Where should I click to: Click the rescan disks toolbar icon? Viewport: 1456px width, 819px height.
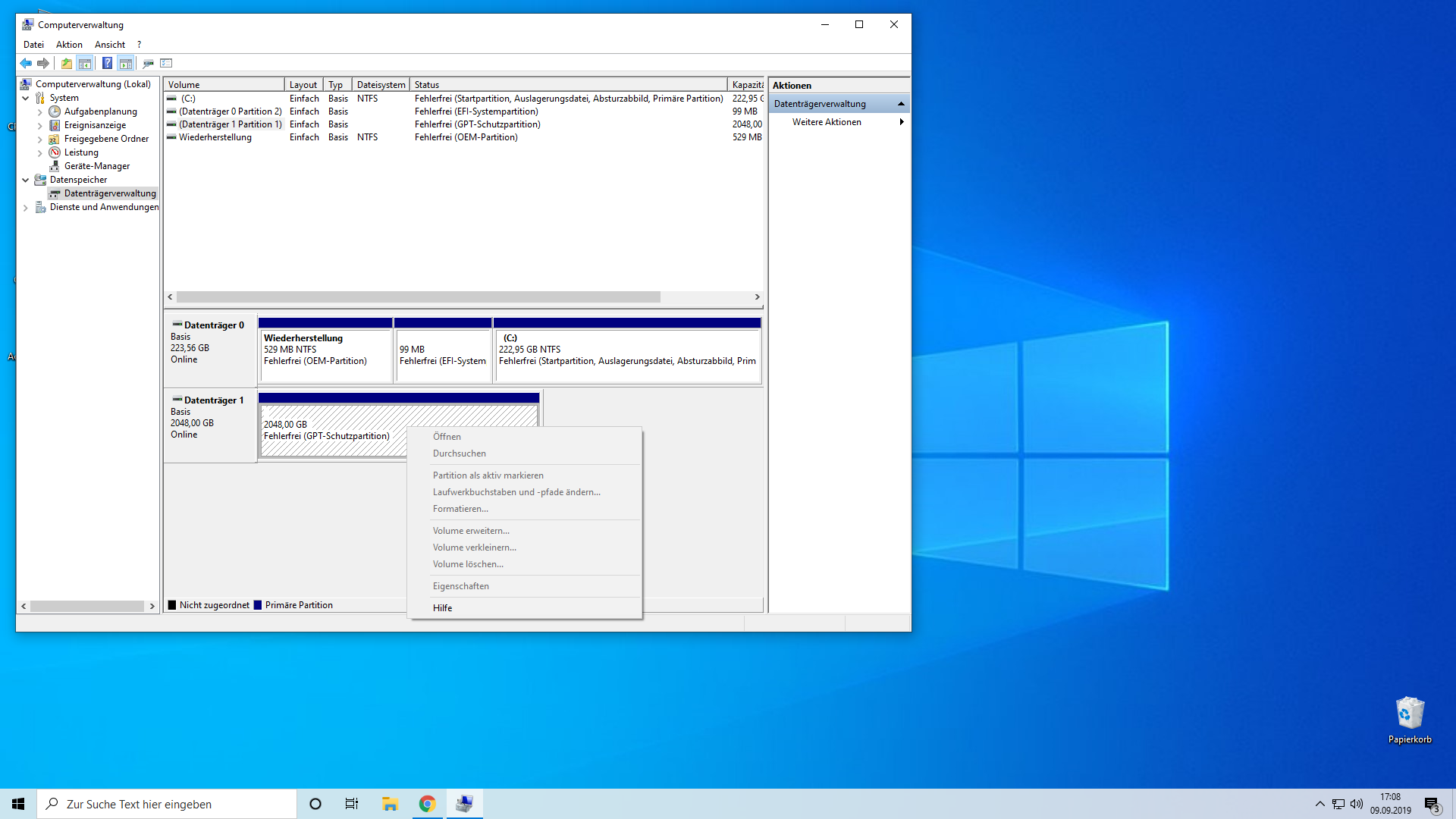click(x=148, y=64)
